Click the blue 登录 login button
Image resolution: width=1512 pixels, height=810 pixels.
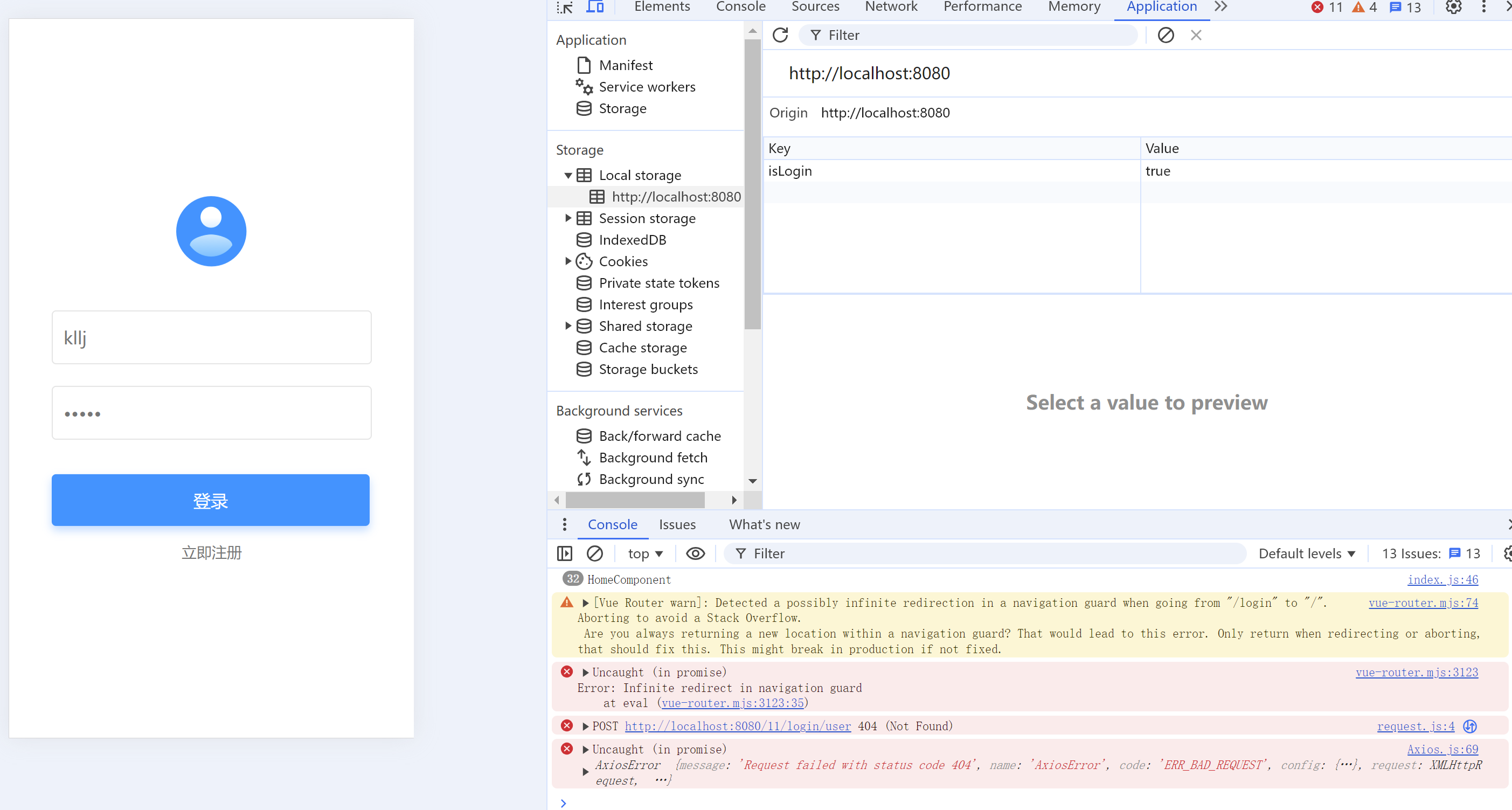click(x=210, y=500)
